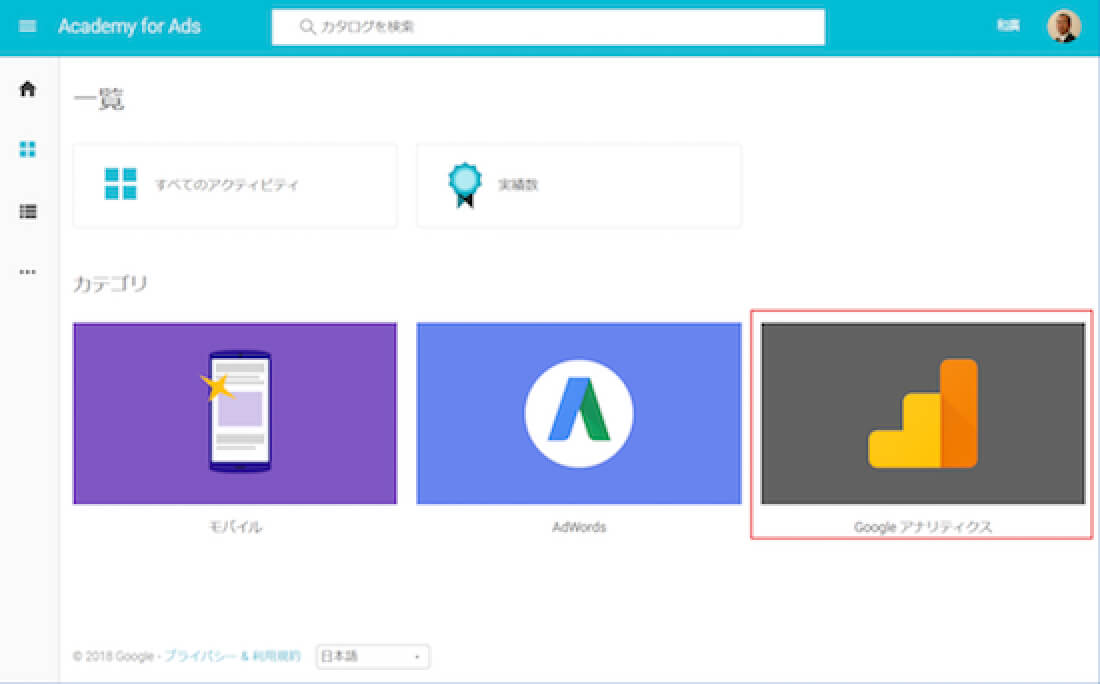Open the achievements badge card

(x=579, y=185)
